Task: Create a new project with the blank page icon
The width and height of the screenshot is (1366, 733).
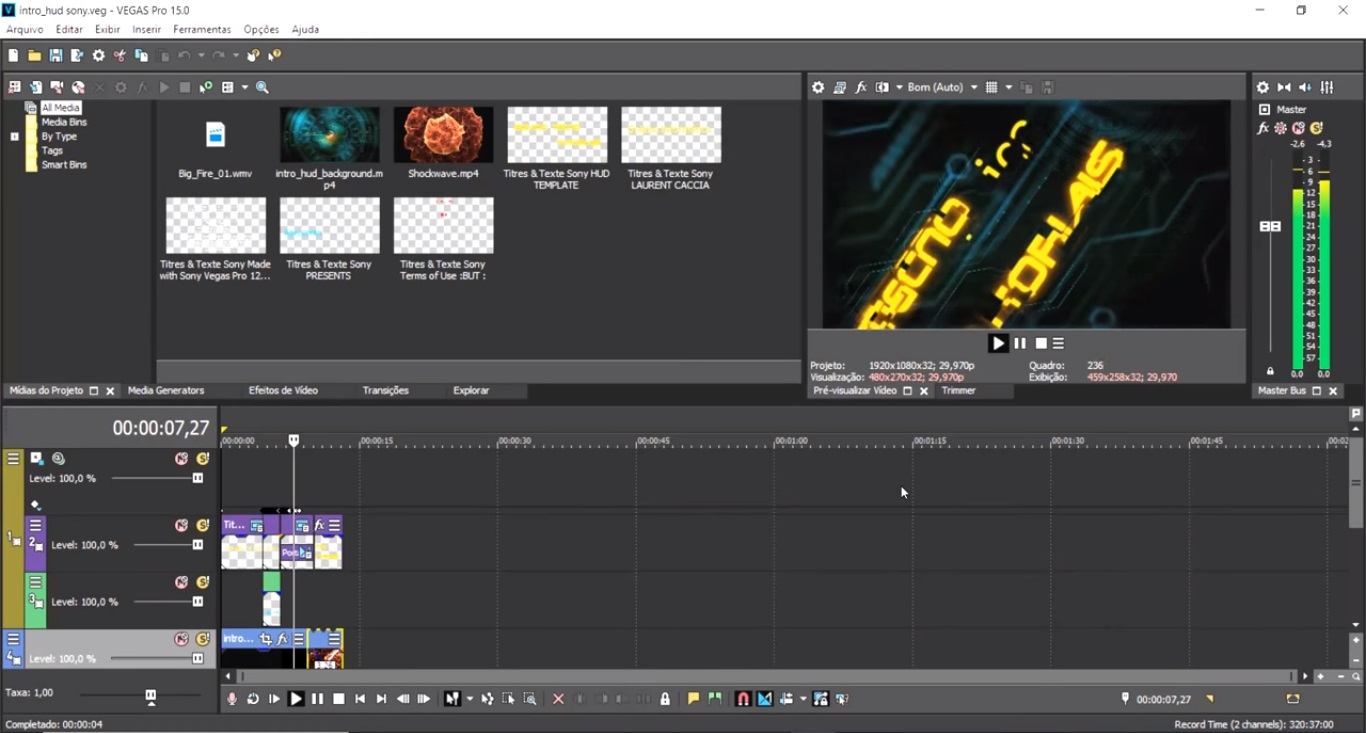Action: [13, 56]
